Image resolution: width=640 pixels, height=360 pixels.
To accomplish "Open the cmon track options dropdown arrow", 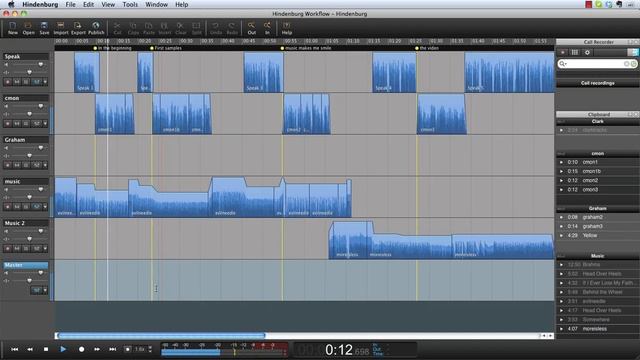I will click(x=45, y=124).
